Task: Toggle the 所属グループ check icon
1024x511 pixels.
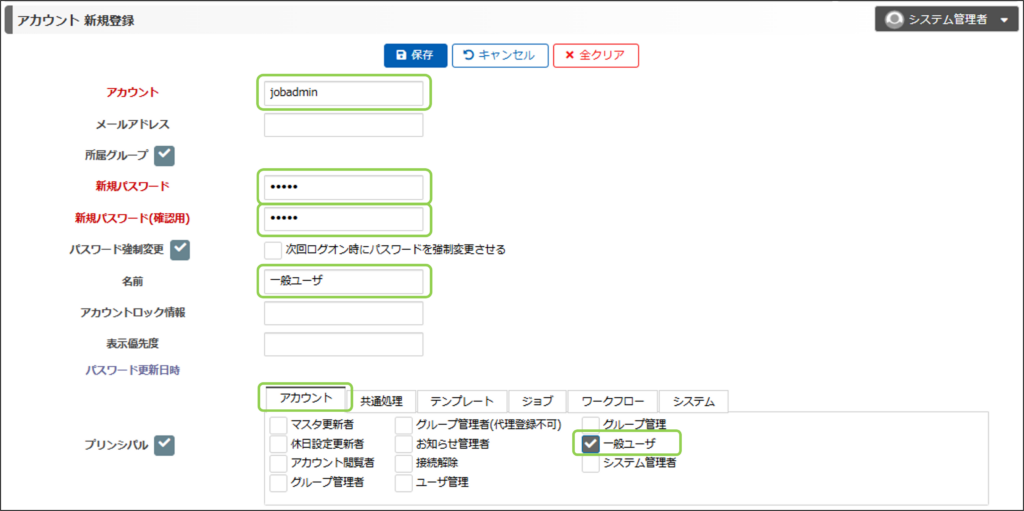Action: click(165, 155)
